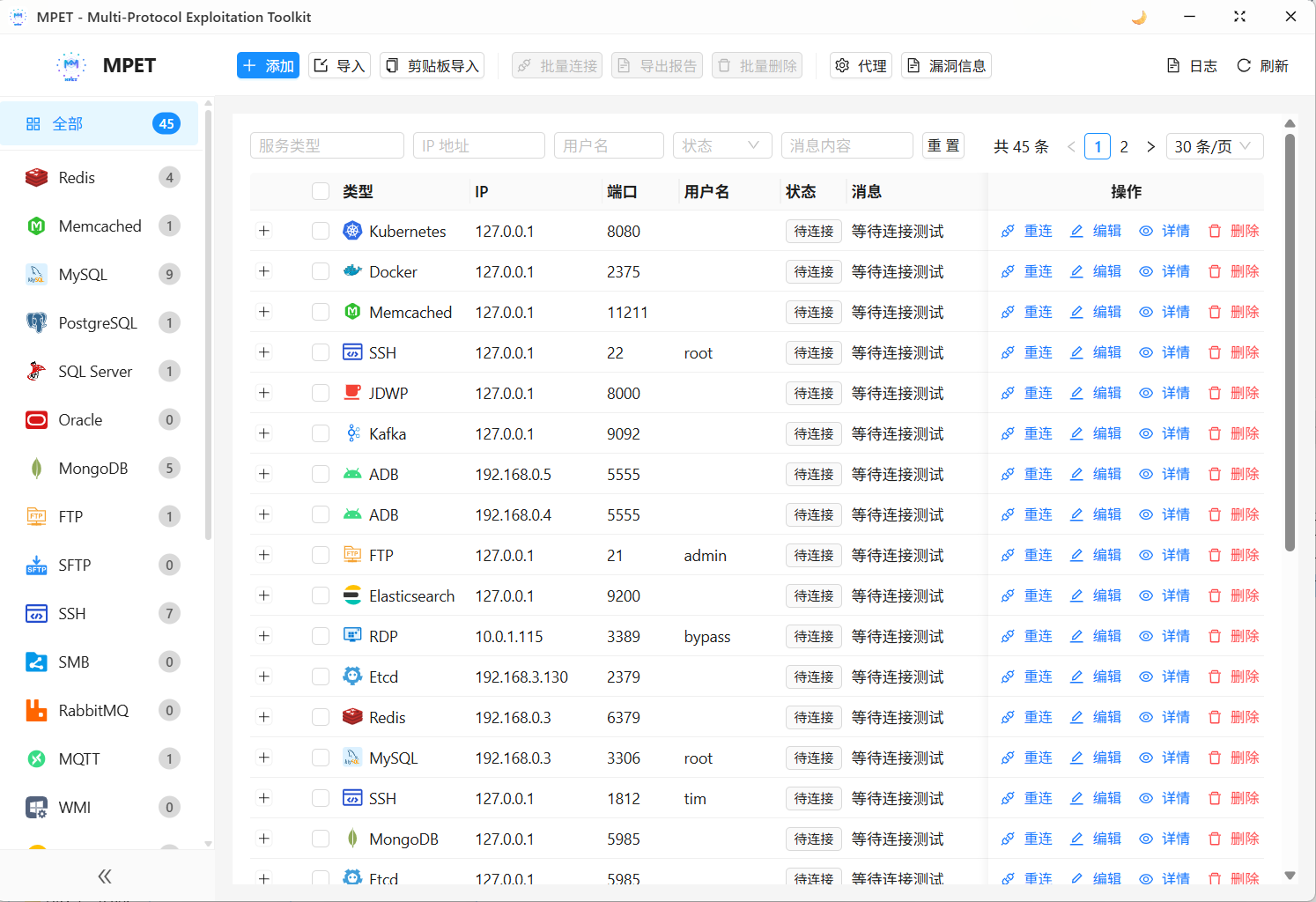Click the 添加 add button
Image resolution: width=1316 pixels, height=902 pixels.
point(268,64)
